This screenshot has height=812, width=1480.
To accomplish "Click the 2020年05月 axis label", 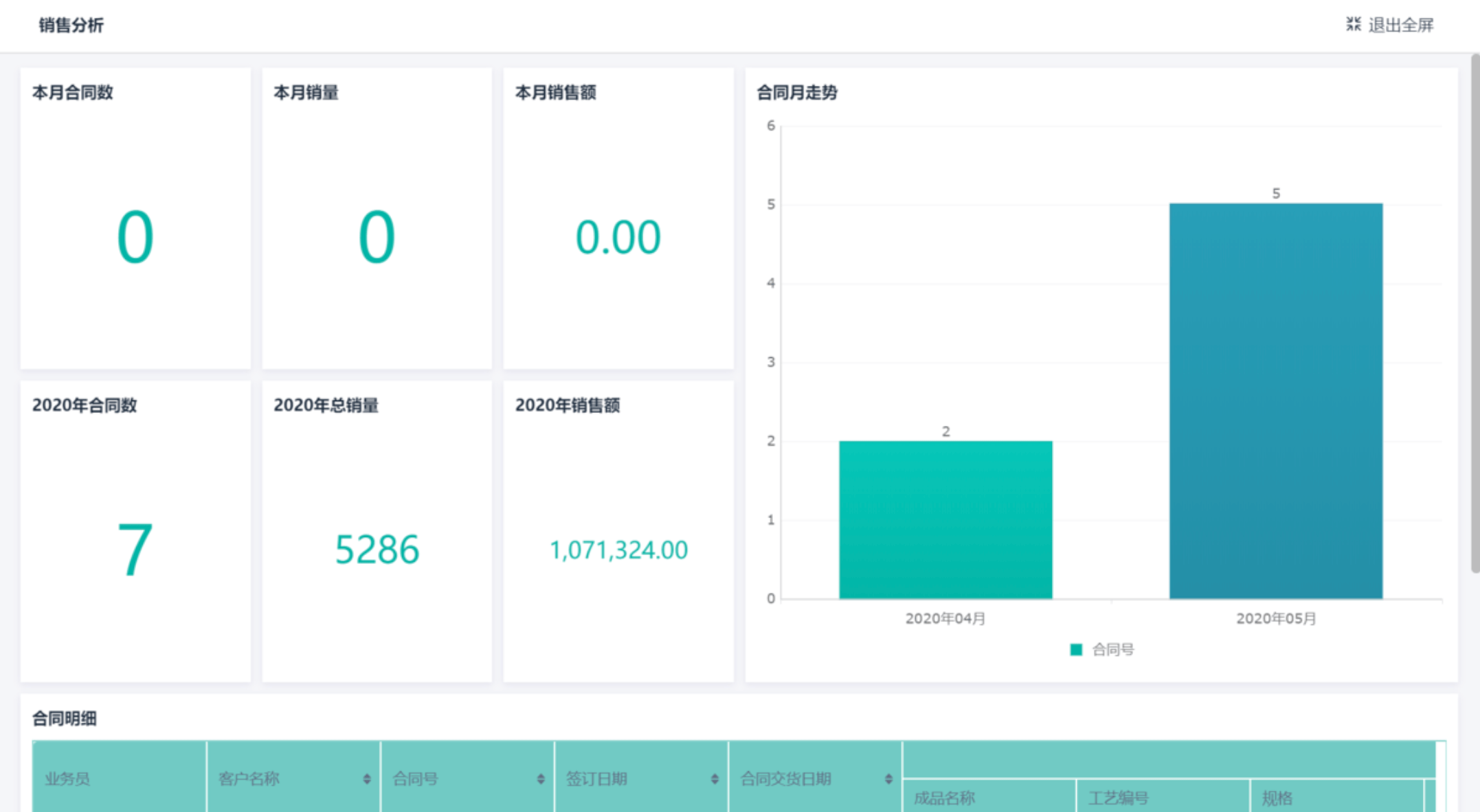I will coord(1276,619).
